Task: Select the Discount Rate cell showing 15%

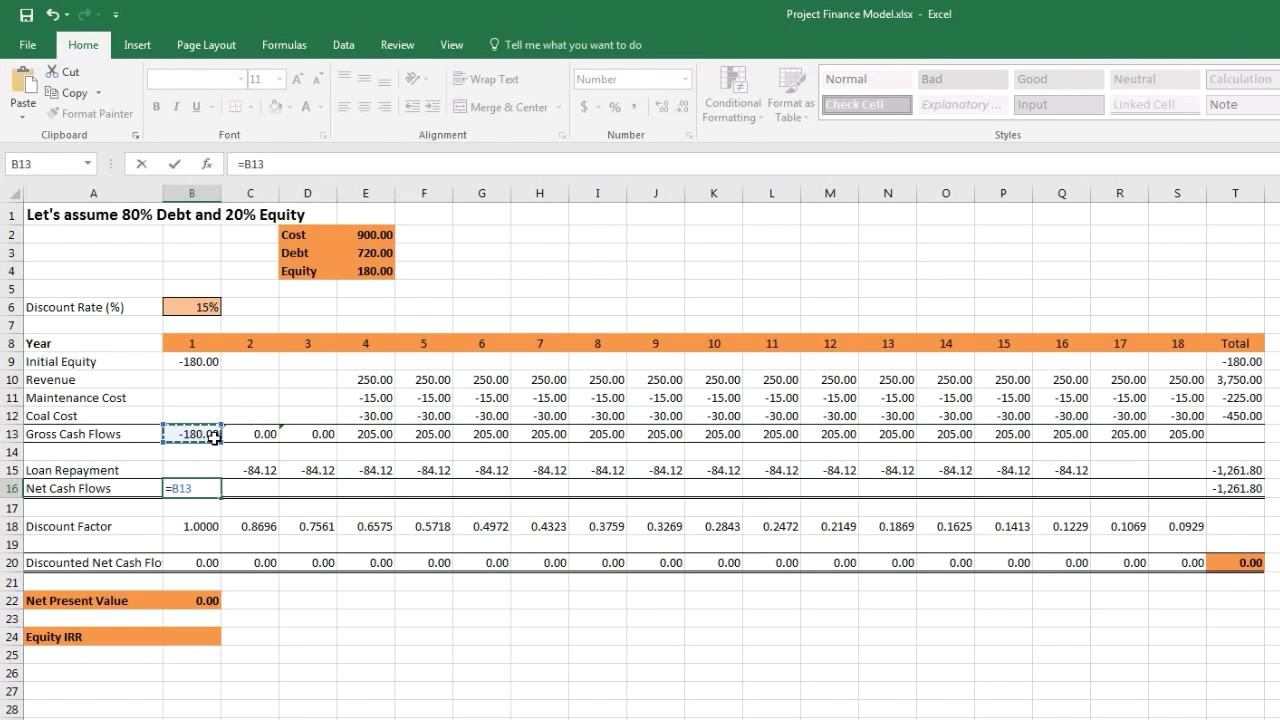Action: pyautogui.click(x=192, y=307)
